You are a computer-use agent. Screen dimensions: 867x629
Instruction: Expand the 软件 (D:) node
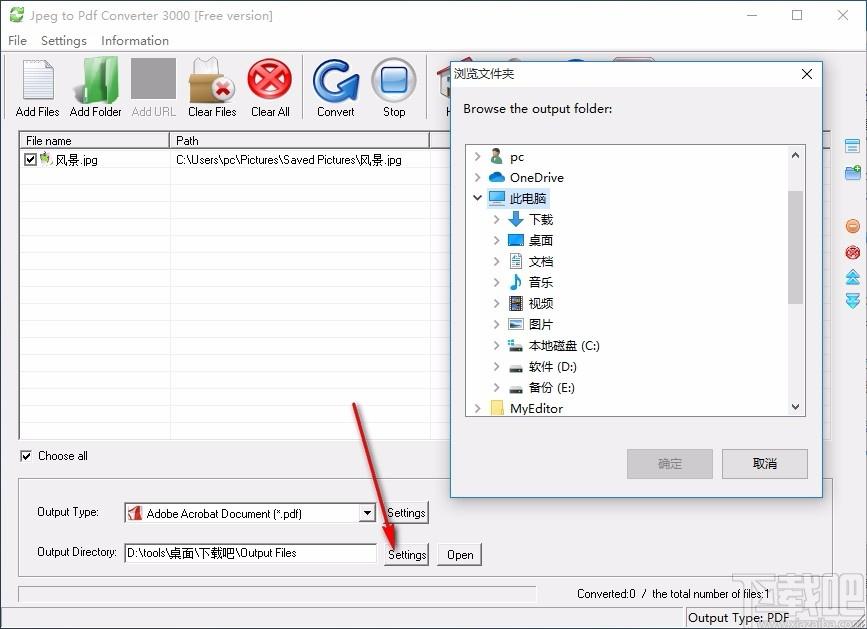[497, 366]
